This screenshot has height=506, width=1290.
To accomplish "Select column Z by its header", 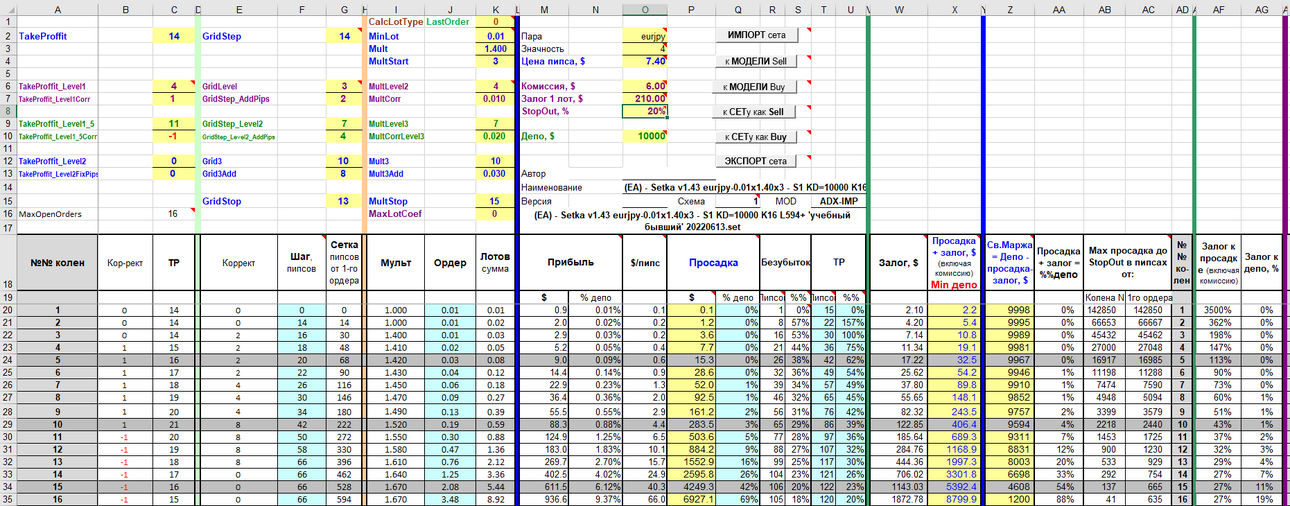I will [1011, 9].
